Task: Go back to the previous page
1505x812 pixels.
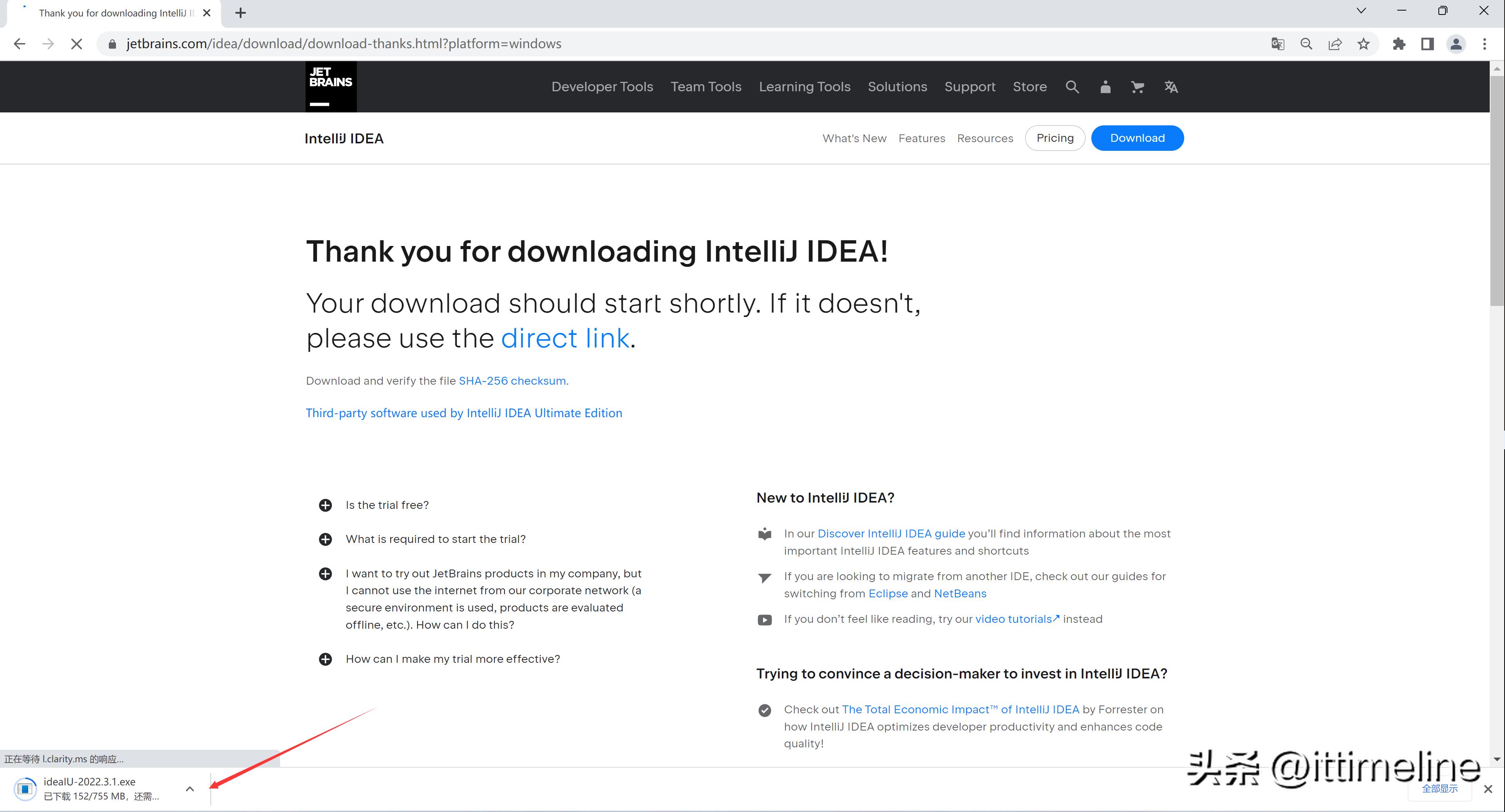Action: 19,44
